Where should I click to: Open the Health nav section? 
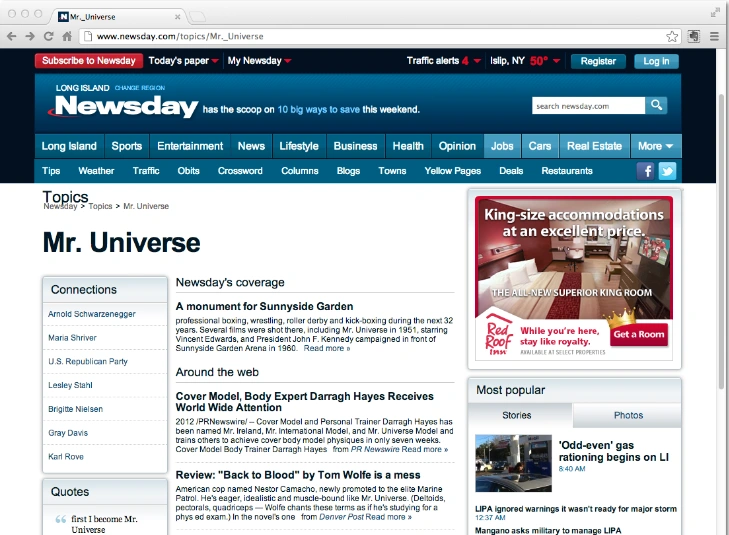click(408, 146)
